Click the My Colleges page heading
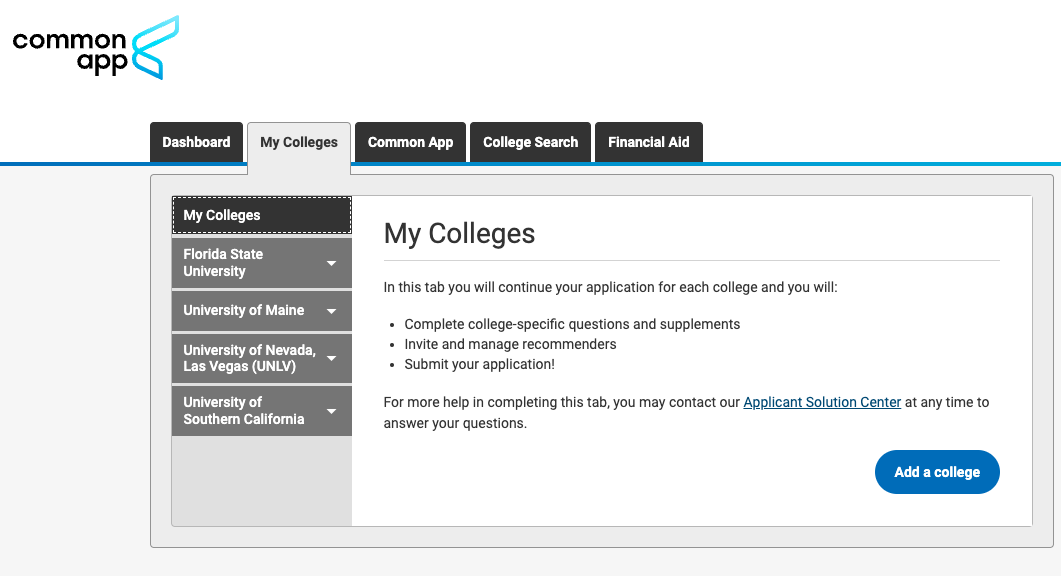1061x576 pixels. (x=460, y=234)
